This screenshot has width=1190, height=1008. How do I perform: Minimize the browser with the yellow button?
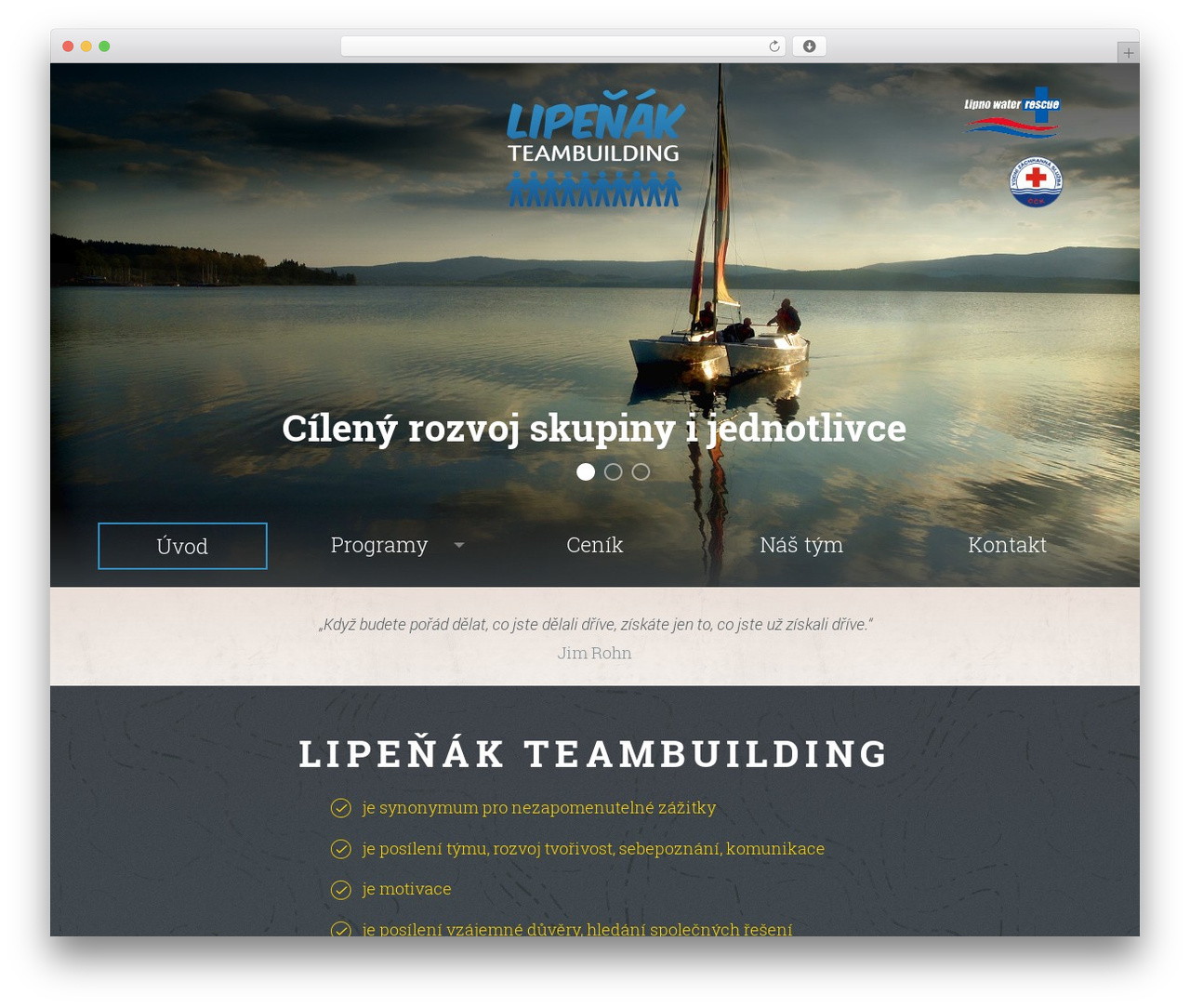click(86, 46)
